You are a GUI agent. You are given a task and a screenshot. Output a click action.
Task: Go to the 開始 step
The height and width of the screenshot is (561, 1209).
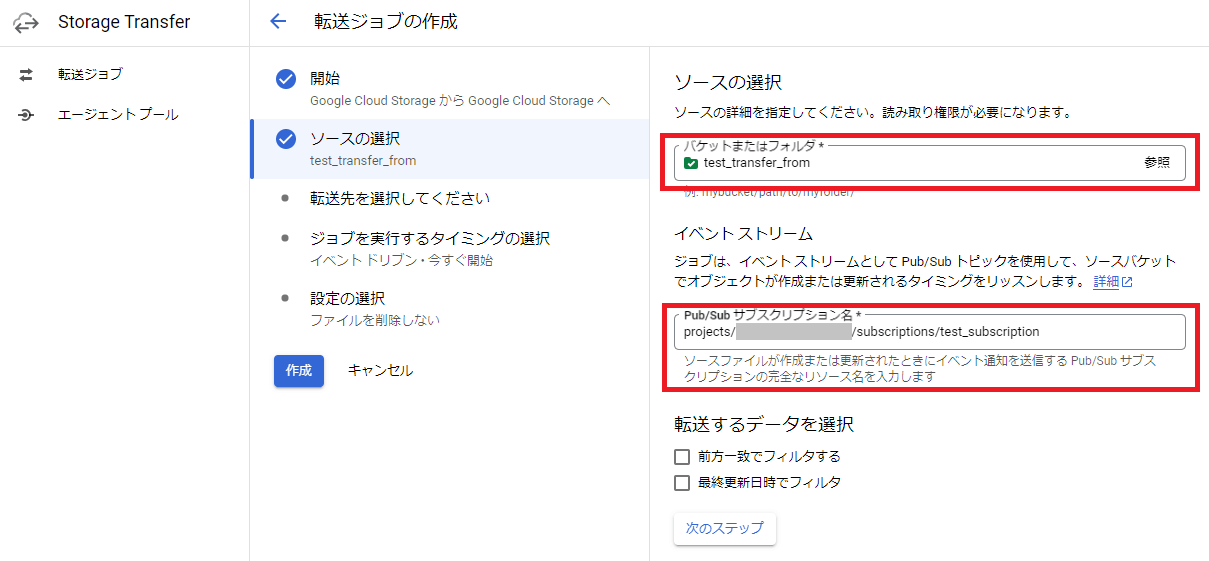(x=450, y=89)
